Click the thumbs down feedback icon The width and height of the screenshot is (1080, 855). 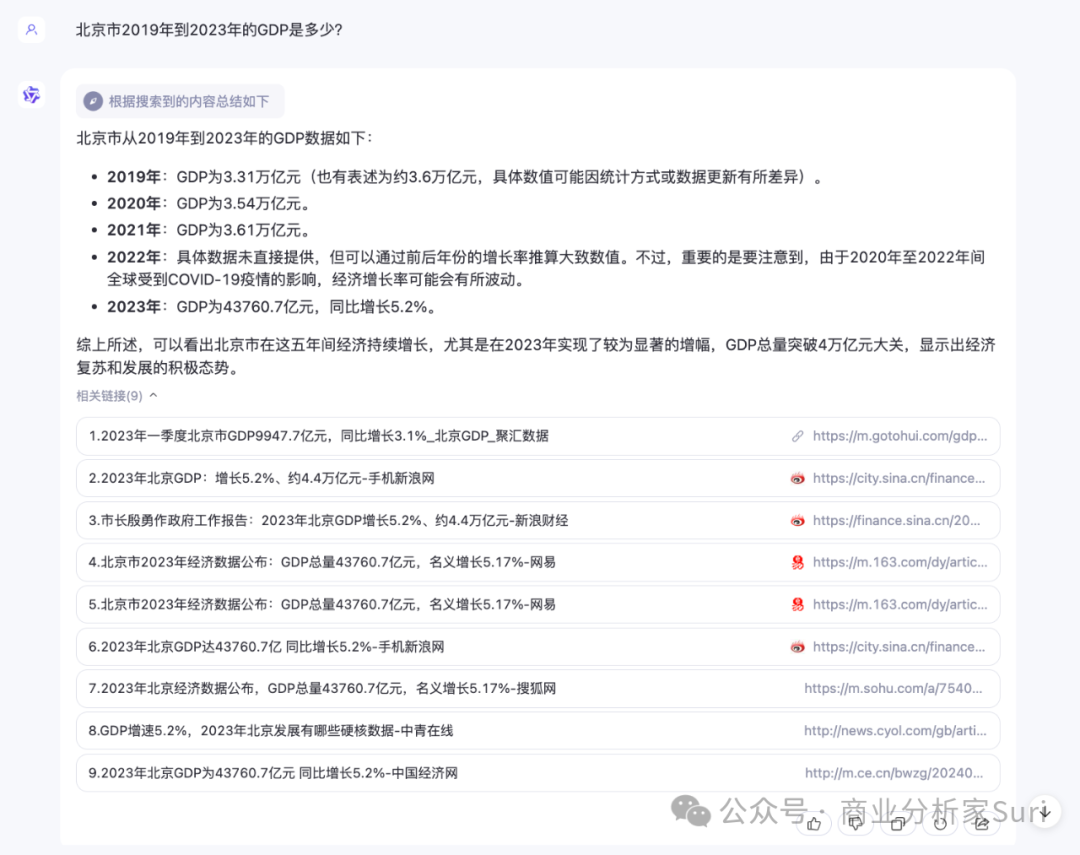tap(855, 823)
